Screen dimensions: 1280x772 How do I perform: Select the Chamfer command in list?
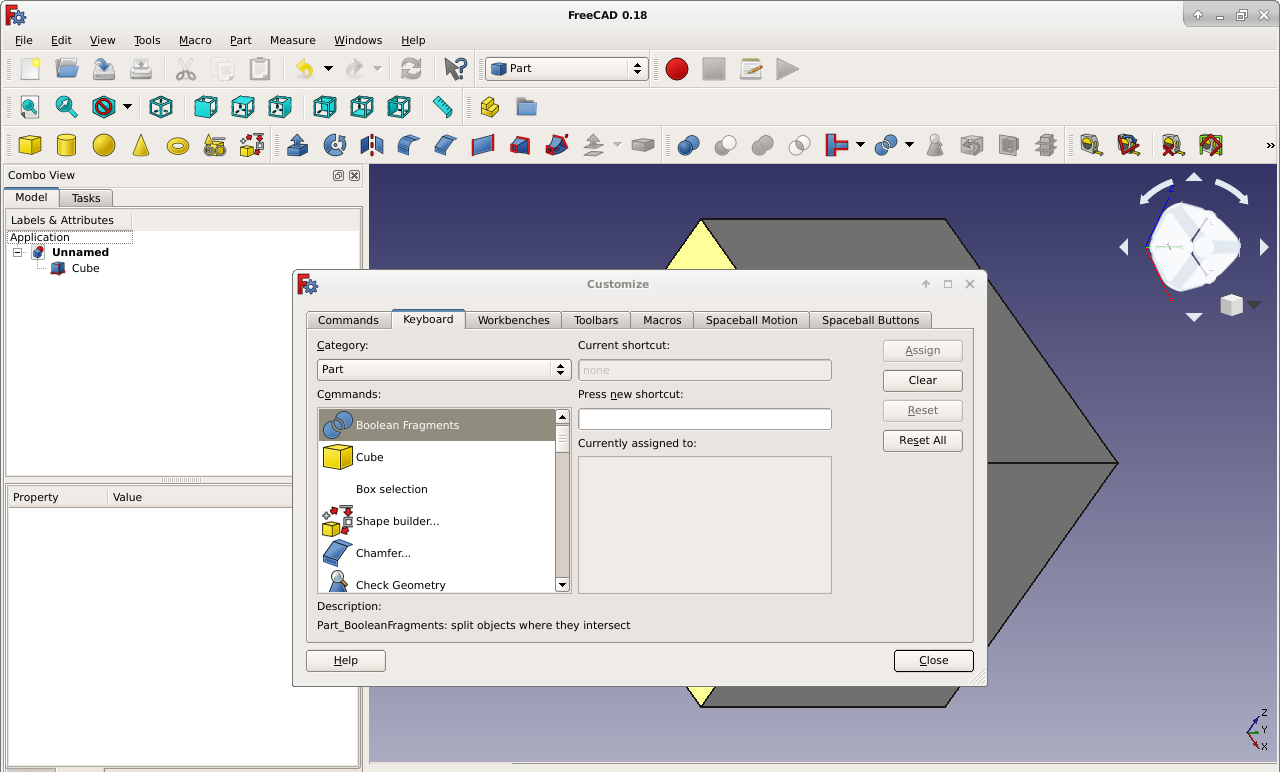click(x=437, y=553)
